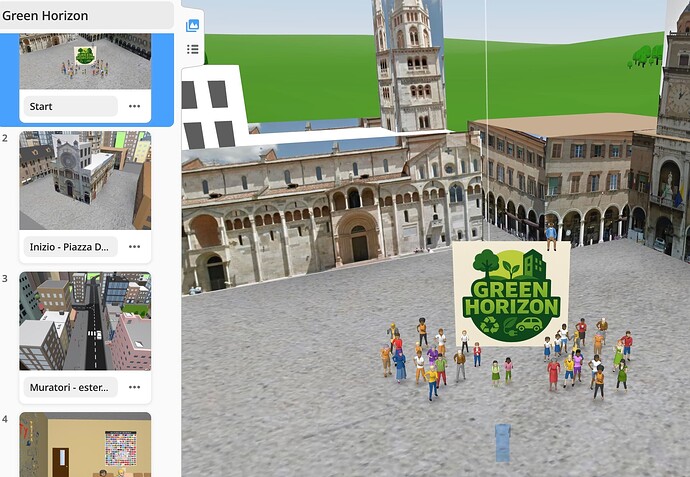Select the person sitting atop the billboard
The height and width of the screenshot is (477, 690).
(551, 236)
